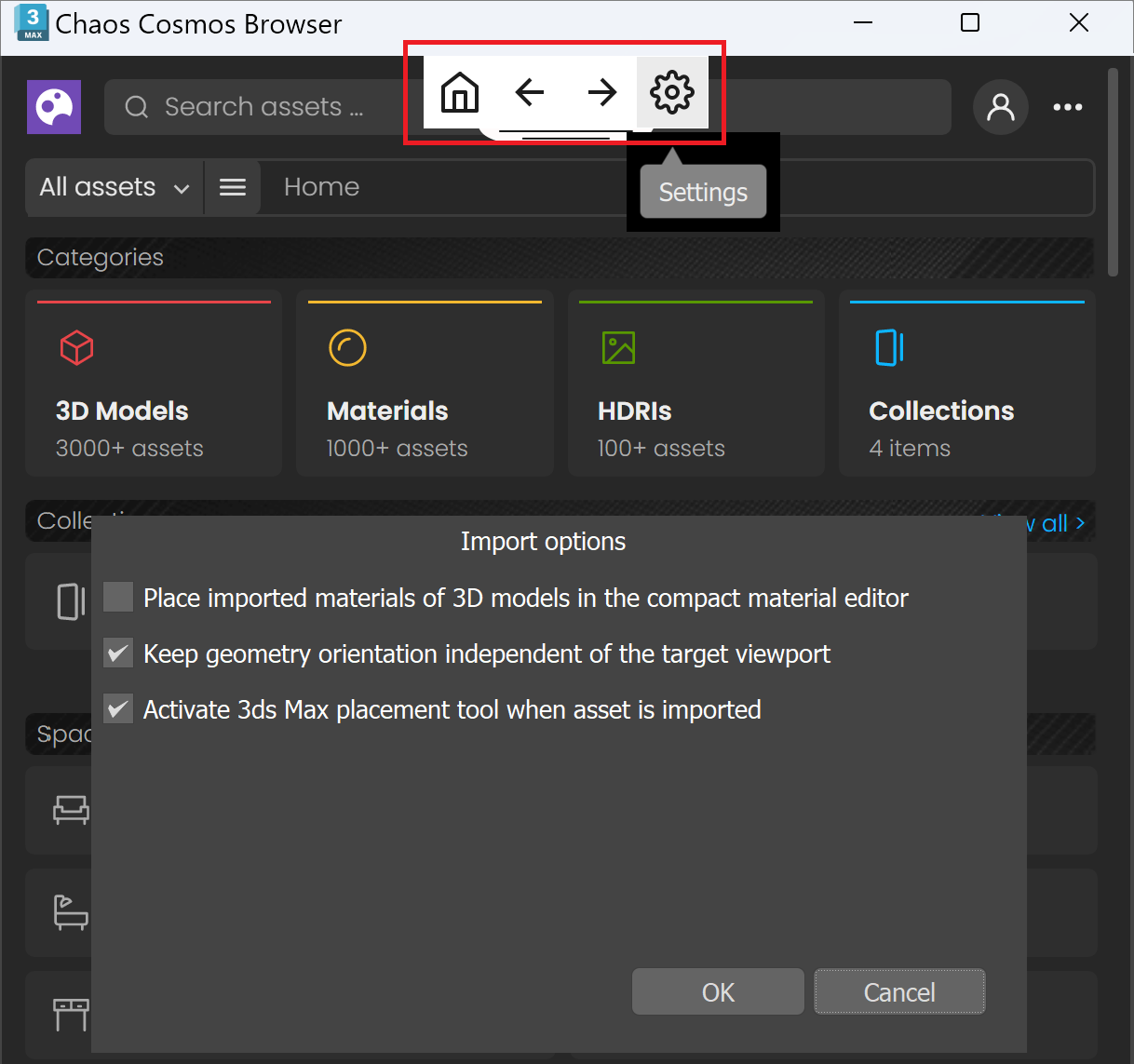Open the Home screen with the house icon
The image size is (1134, 1064).
(x=459, y=92)
